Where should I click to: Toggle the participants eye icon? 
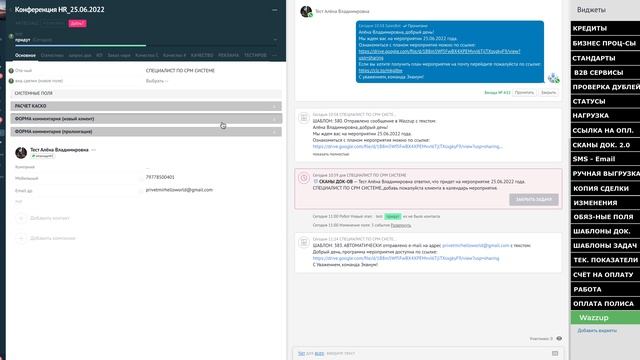click(559, 338)
